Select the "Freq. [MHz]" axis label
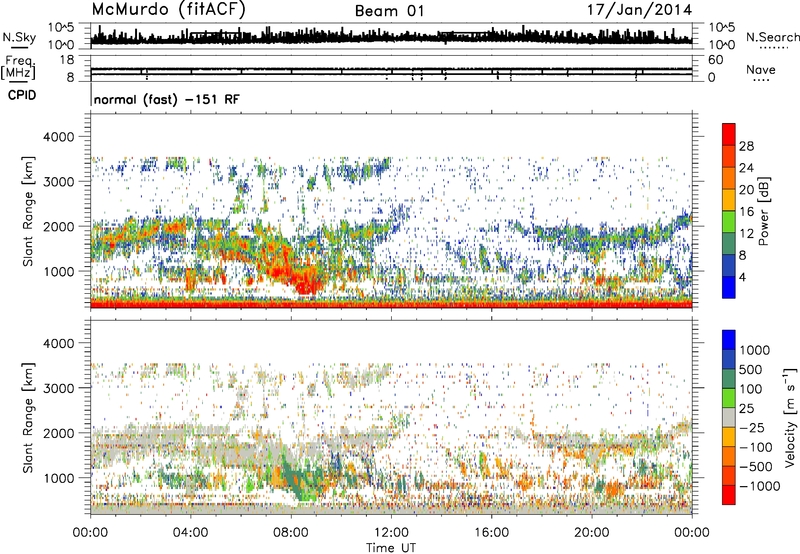The width and height of the screenshot is (800, 554). (19, 68)
